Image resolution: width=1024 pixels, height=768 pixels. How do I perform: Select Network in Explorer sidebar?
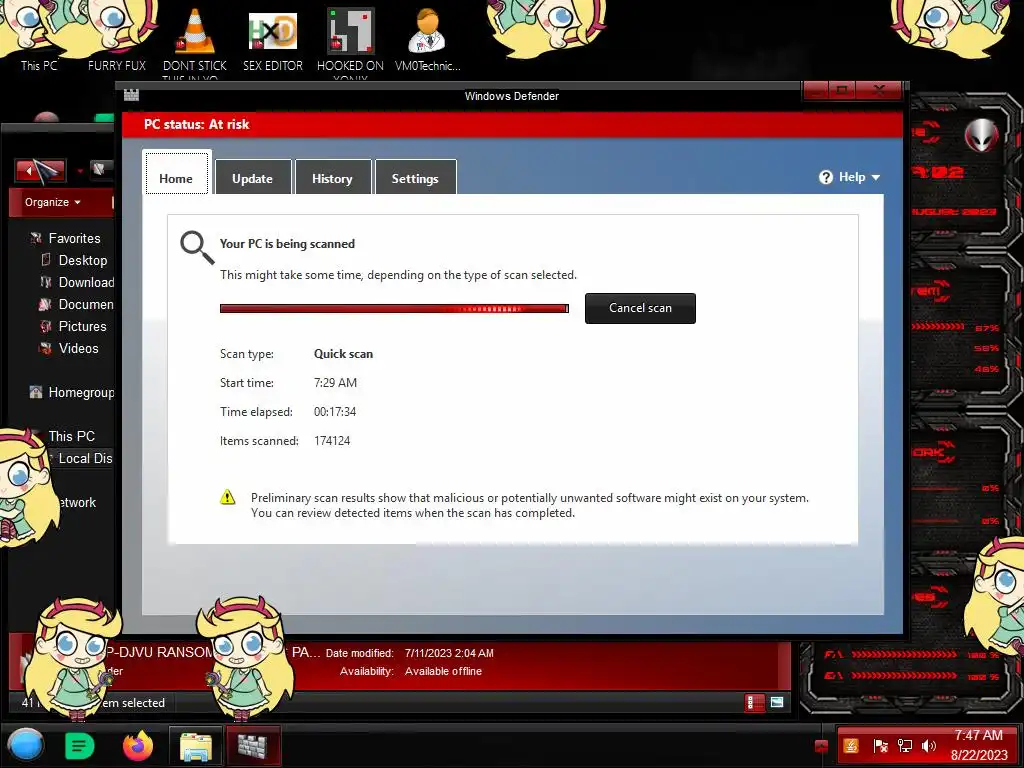tap(76, 502)
